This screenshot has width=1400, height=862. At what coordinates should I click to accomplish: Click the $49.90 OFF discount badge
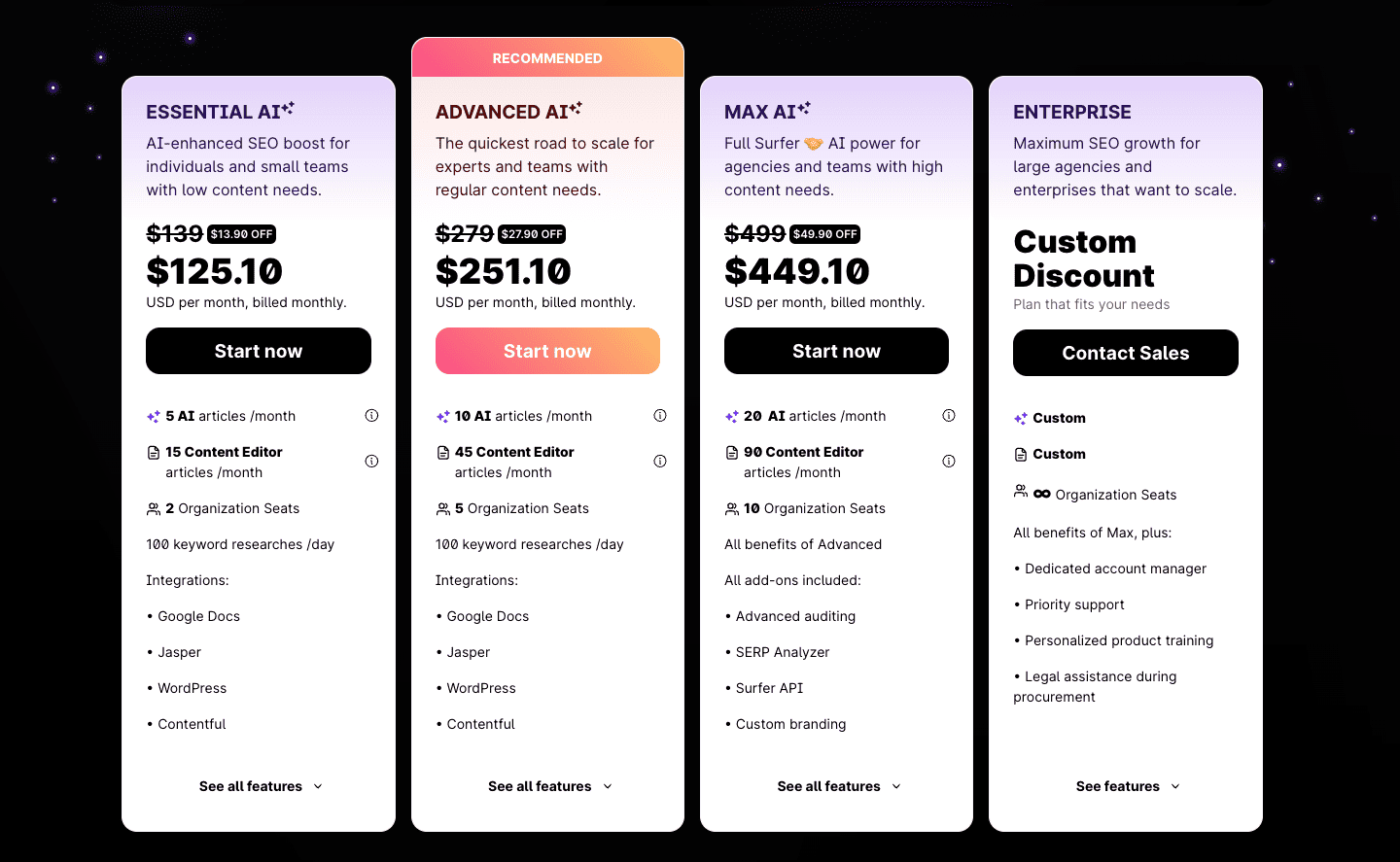[824, 234]
